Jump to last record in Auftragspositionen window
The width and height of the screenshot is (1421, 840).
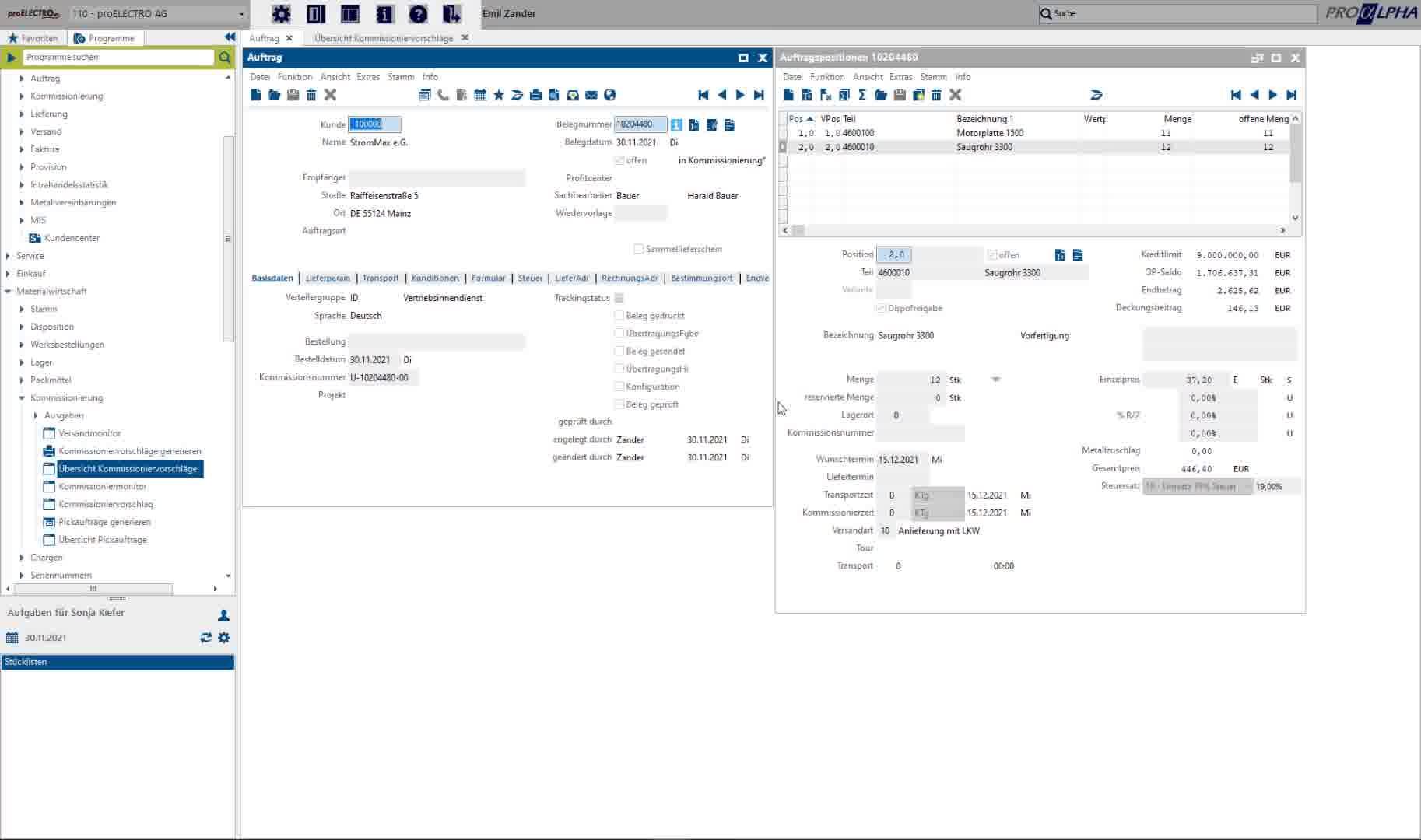click(x=1292, y=95)
